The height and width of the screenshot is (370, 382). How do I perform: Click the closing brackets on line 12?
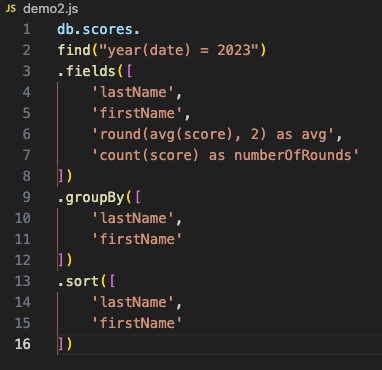[x=65, y=260]
